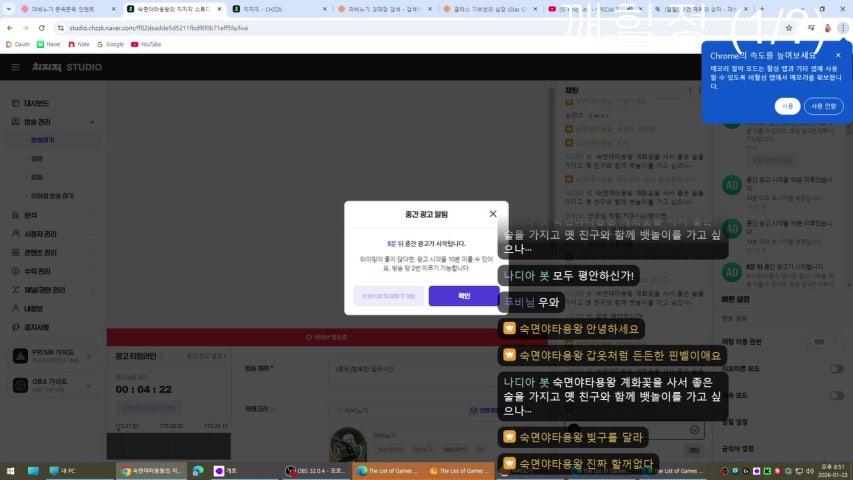The width and height of the screenshot is (853, 480).
Task: Expand the 시청자 관리 section
Action: point(53,234)
